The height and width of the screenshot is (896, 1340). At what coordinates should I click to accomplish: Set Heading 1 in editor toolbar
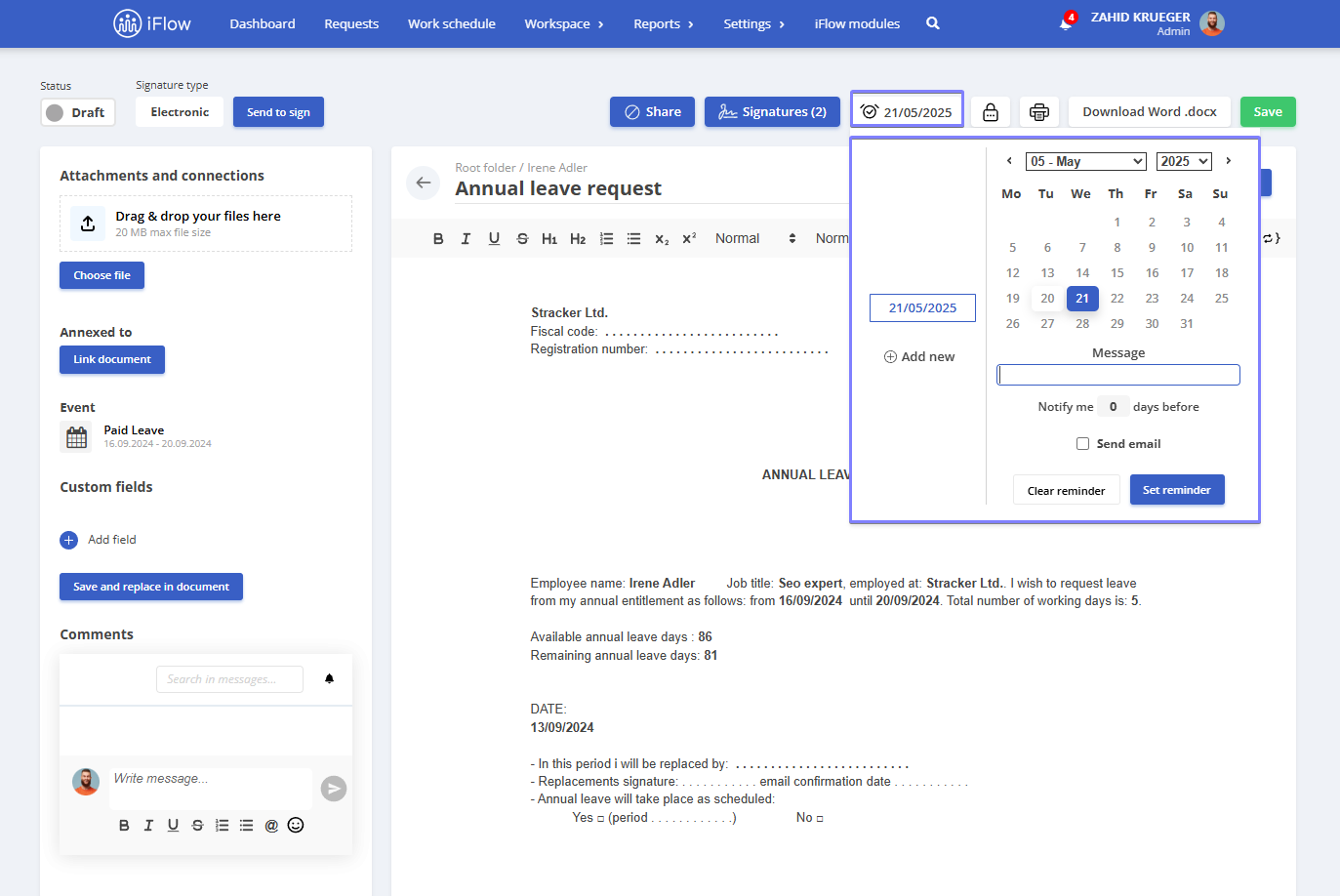(549, 238)
